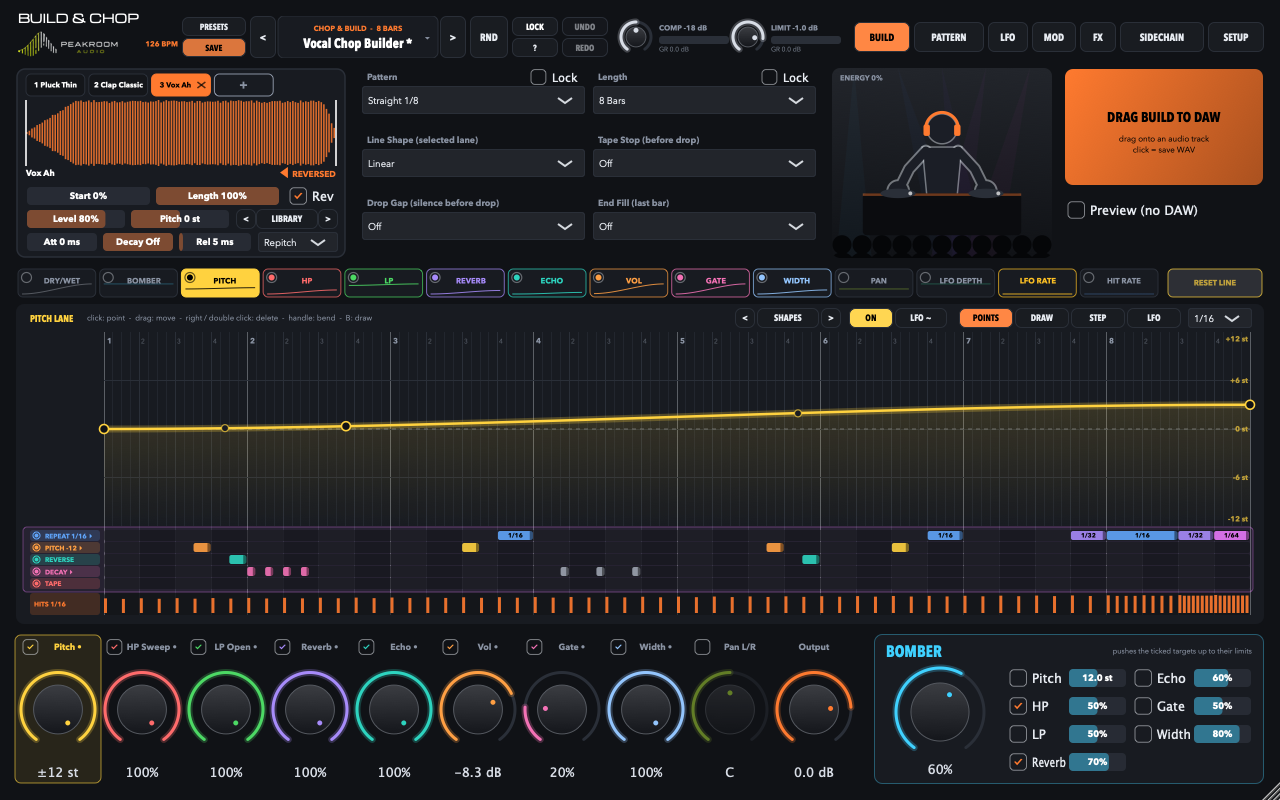Open the 1/16 grid resolution dropdown
The width and height of the screenshot is (1280, 800).
[1220, 318]
